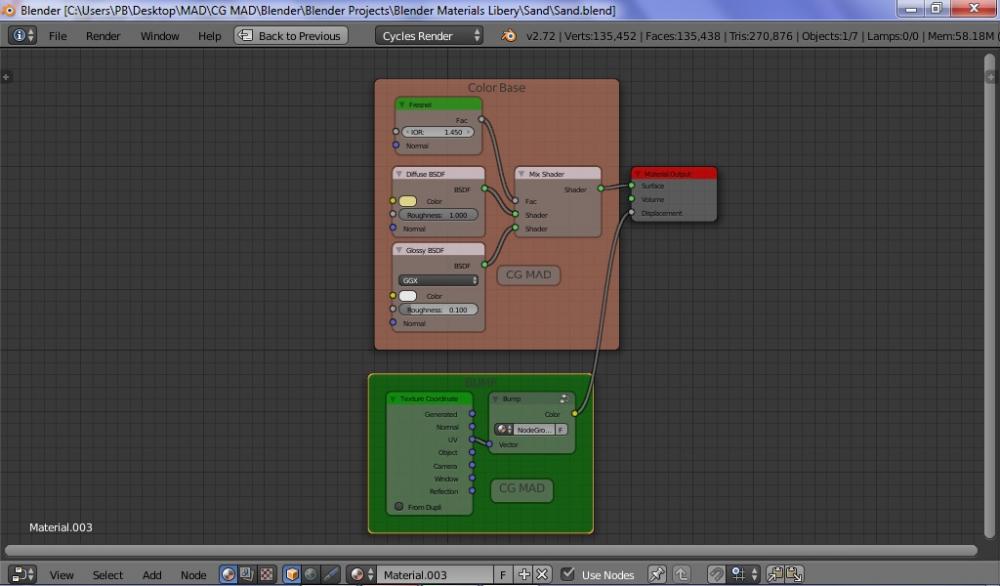This screenshot has width=1000, height=586.
Task: Click the Material.003 name field in header
Action: coord(434,575)
